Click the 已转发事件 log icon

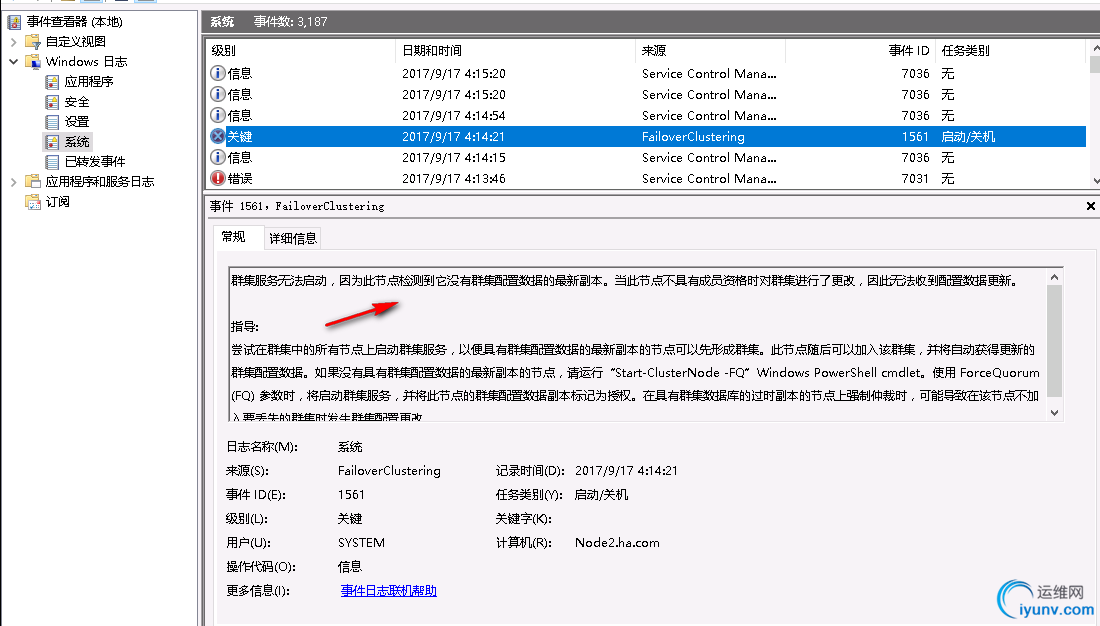[52, 162]
